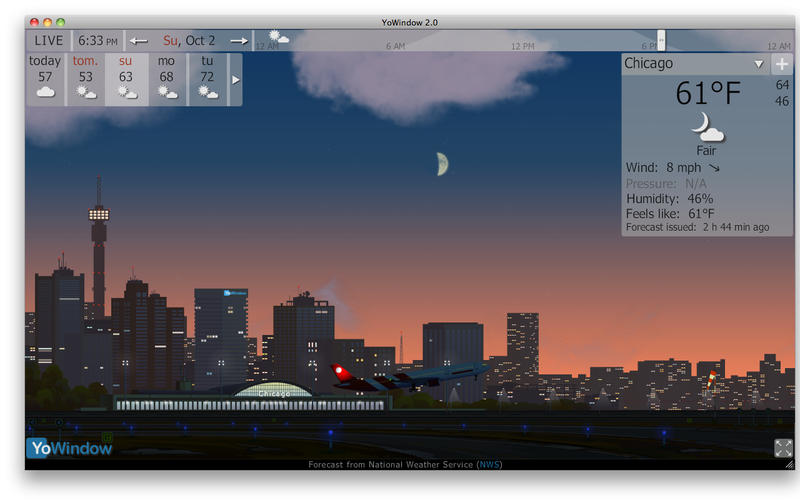This screenshot has width=800, height=500.
Task: Click the time slider handle on timeline
Action: [661, 40]
